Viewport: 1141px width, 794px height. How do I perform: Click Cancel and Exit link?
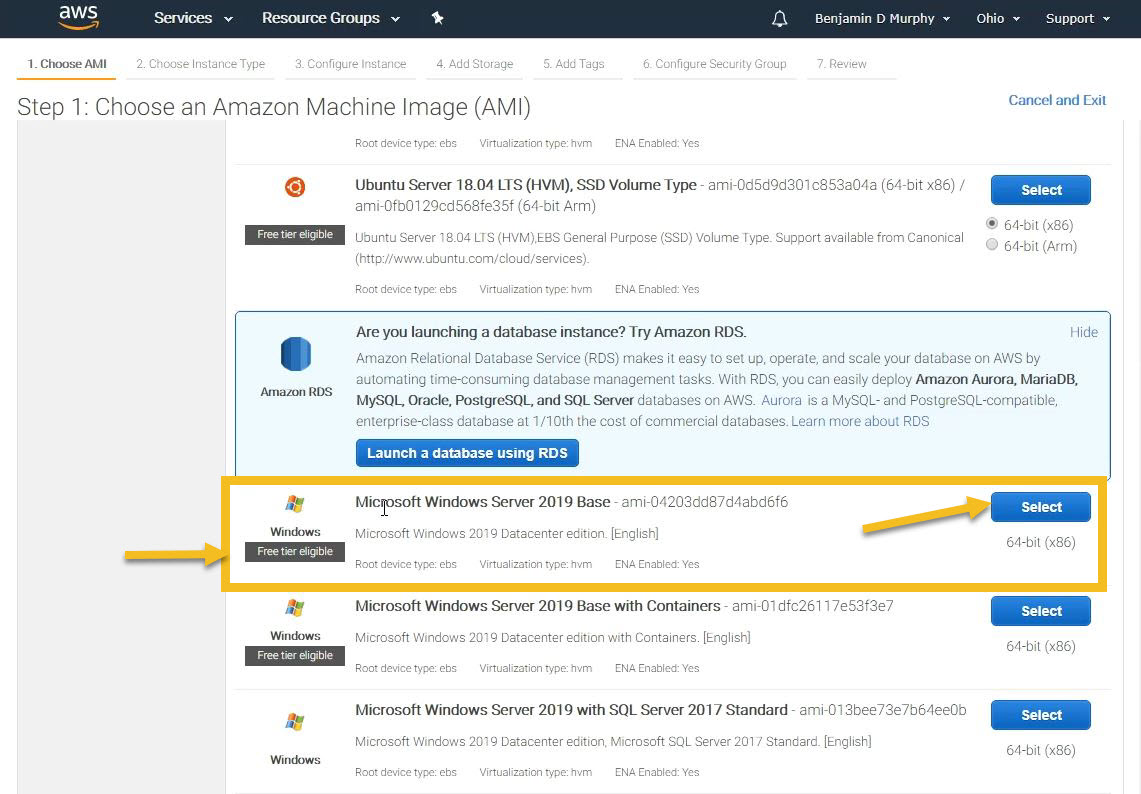(x=1057, y=100)
